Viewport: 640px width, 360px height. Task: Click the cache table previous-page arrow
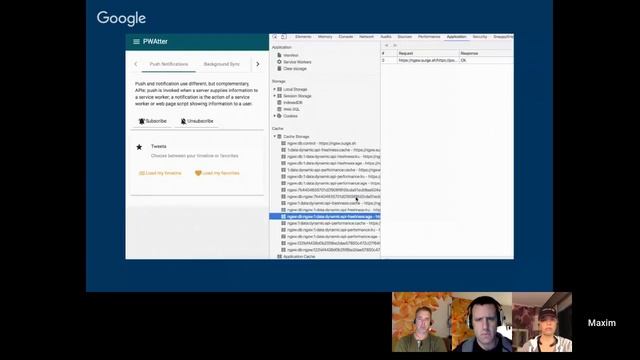click(387, 45)
